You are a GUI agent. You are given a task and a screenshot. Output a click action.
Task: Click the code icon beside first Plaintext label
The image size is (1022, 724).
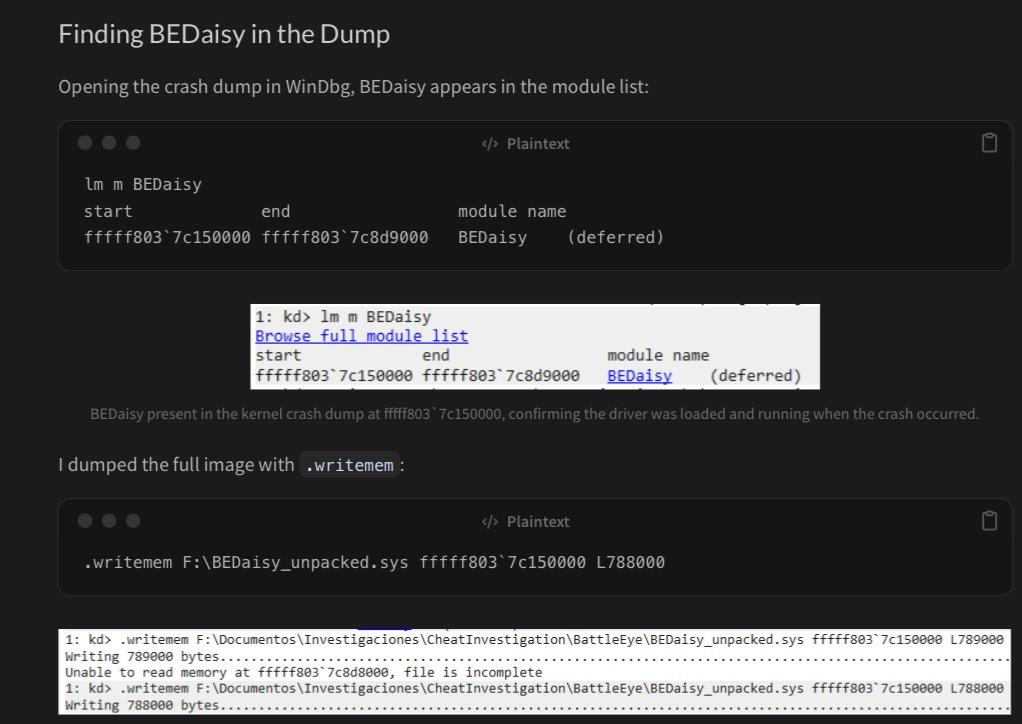pos(489,144)
